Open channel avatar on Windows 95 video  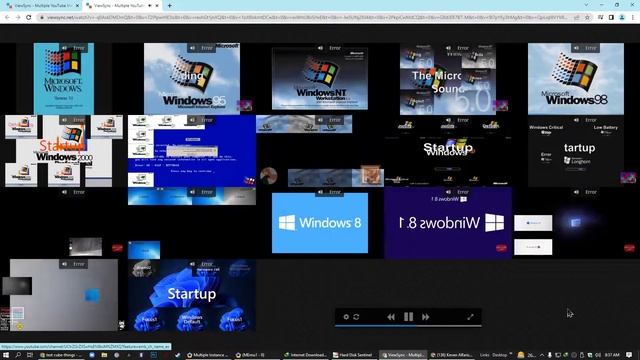click(245, 105)
